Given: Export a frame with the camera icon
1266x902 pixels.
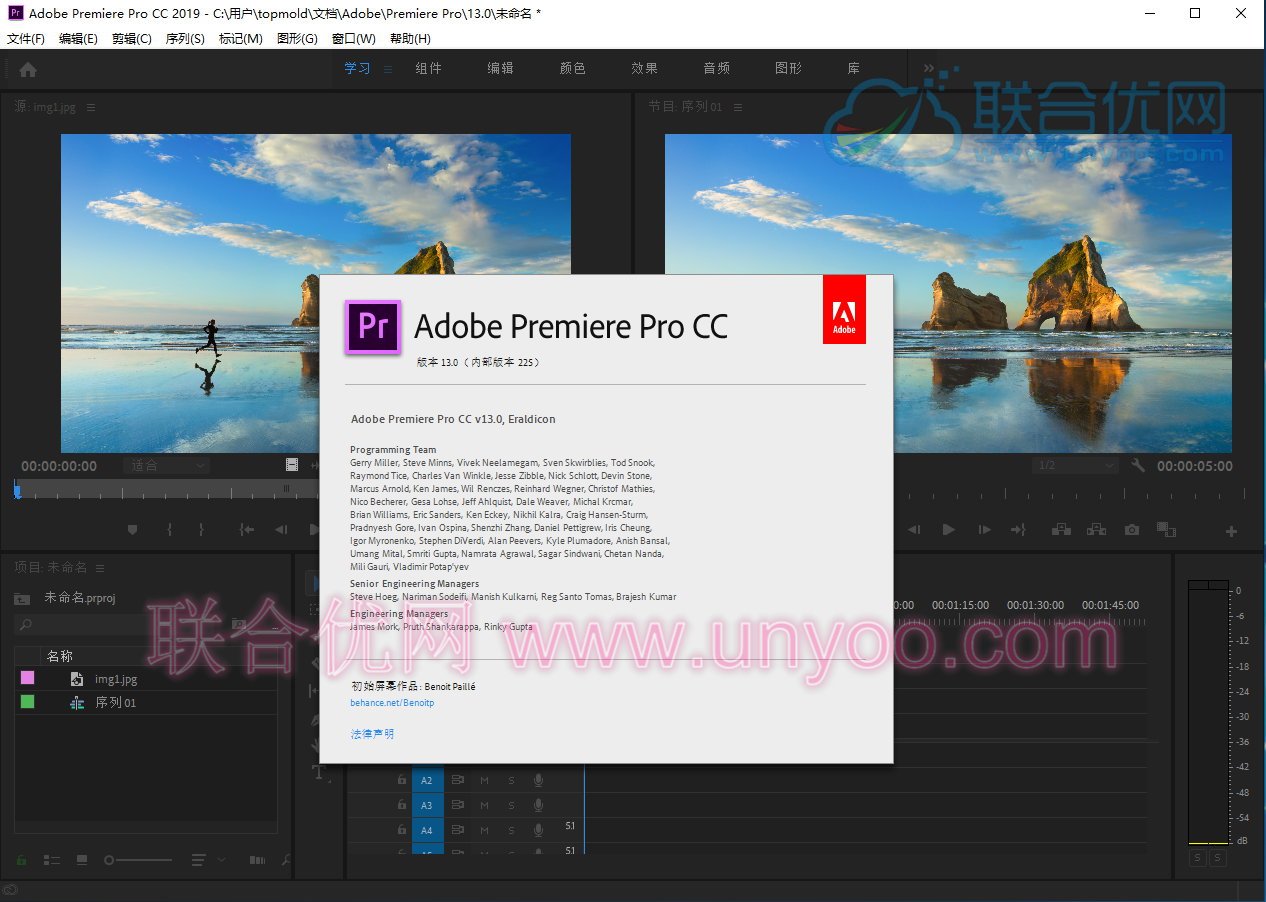Looking at the screenshot, I should pos(1131,530).
